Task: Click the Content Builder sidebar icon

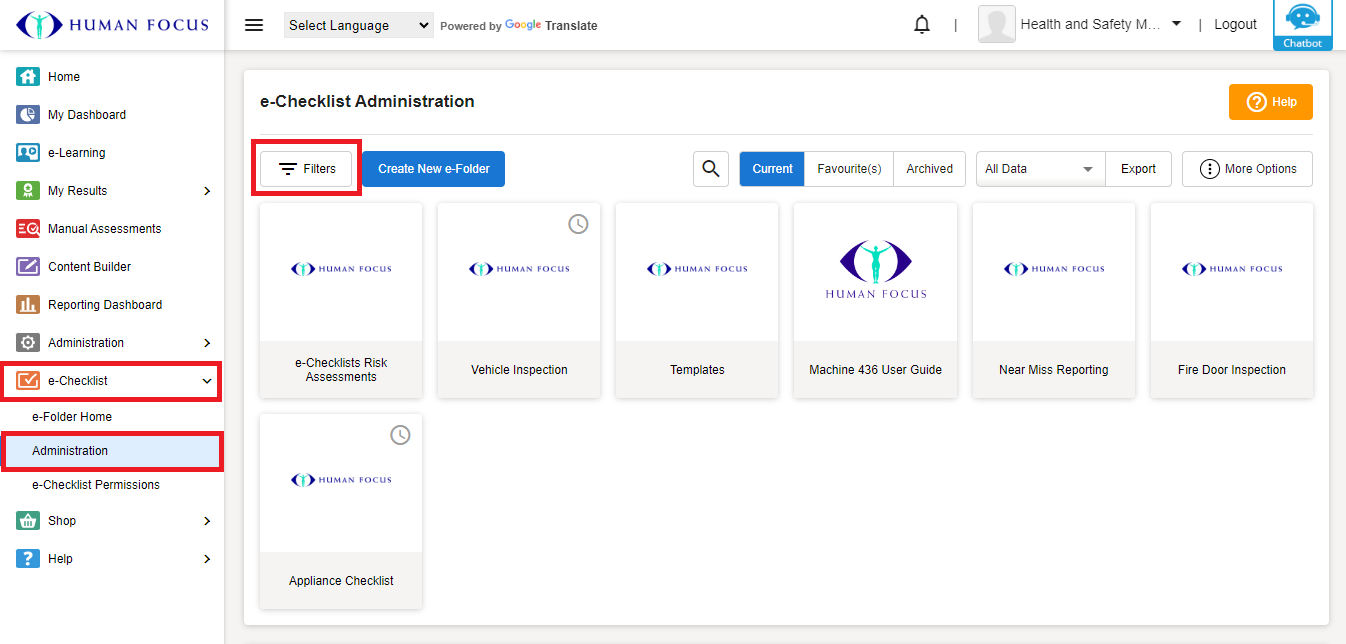Action: click(28, 267)
